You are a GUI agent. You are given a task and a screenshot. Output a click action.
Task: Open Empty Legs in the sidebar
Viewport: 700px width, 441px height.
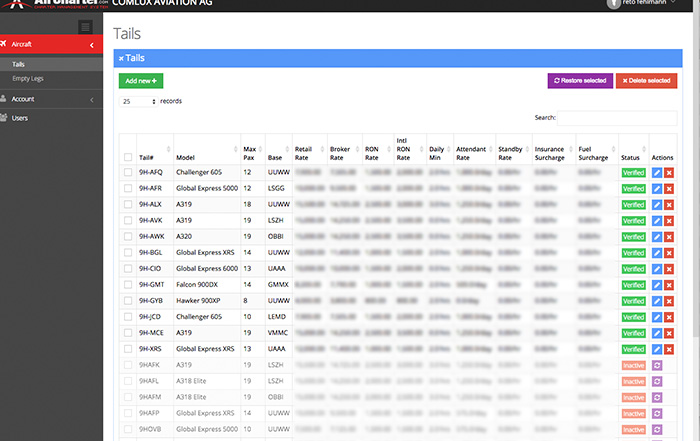[29, 78]
